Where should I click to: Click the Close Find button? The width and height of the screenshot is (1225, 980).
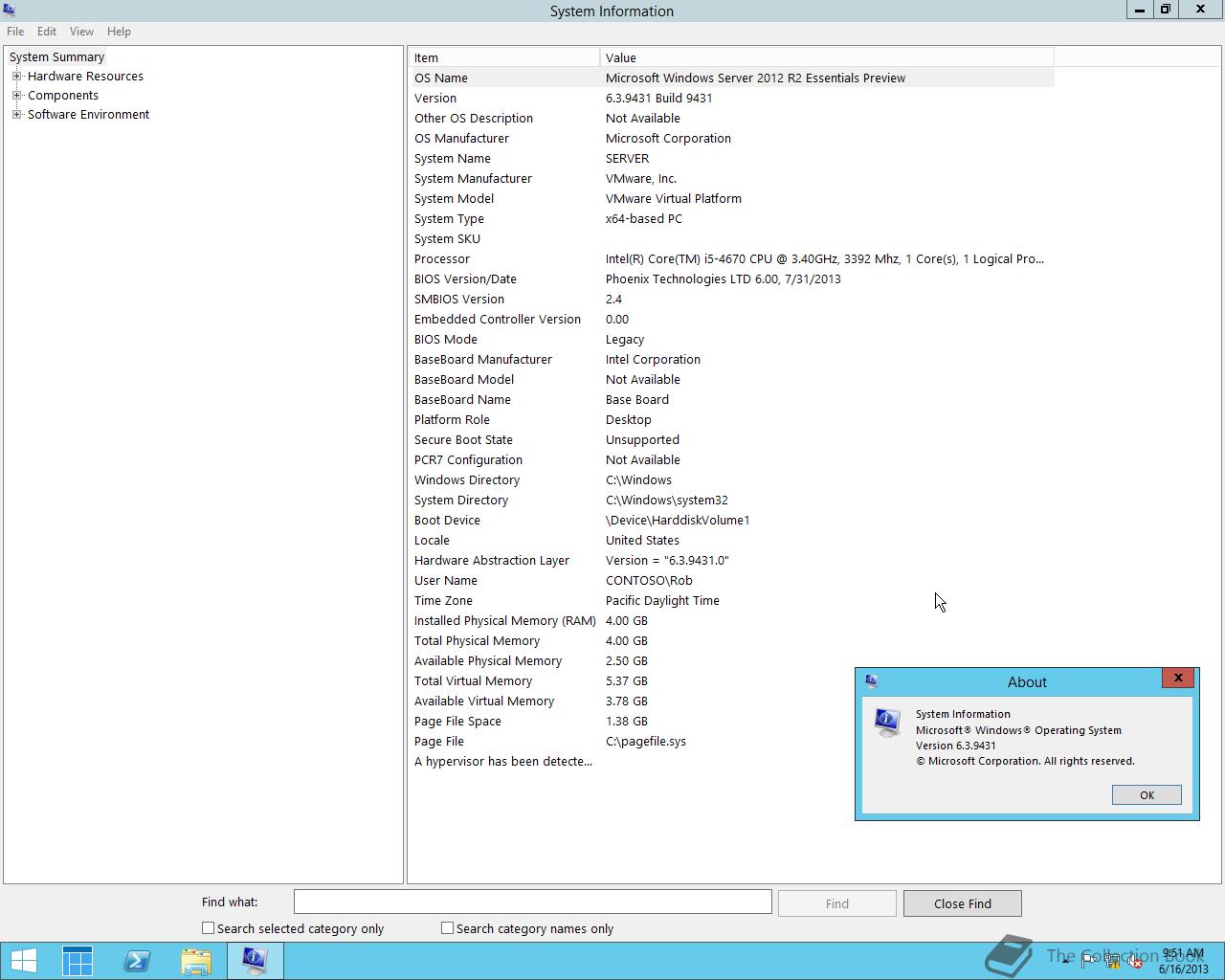(962, 903)
